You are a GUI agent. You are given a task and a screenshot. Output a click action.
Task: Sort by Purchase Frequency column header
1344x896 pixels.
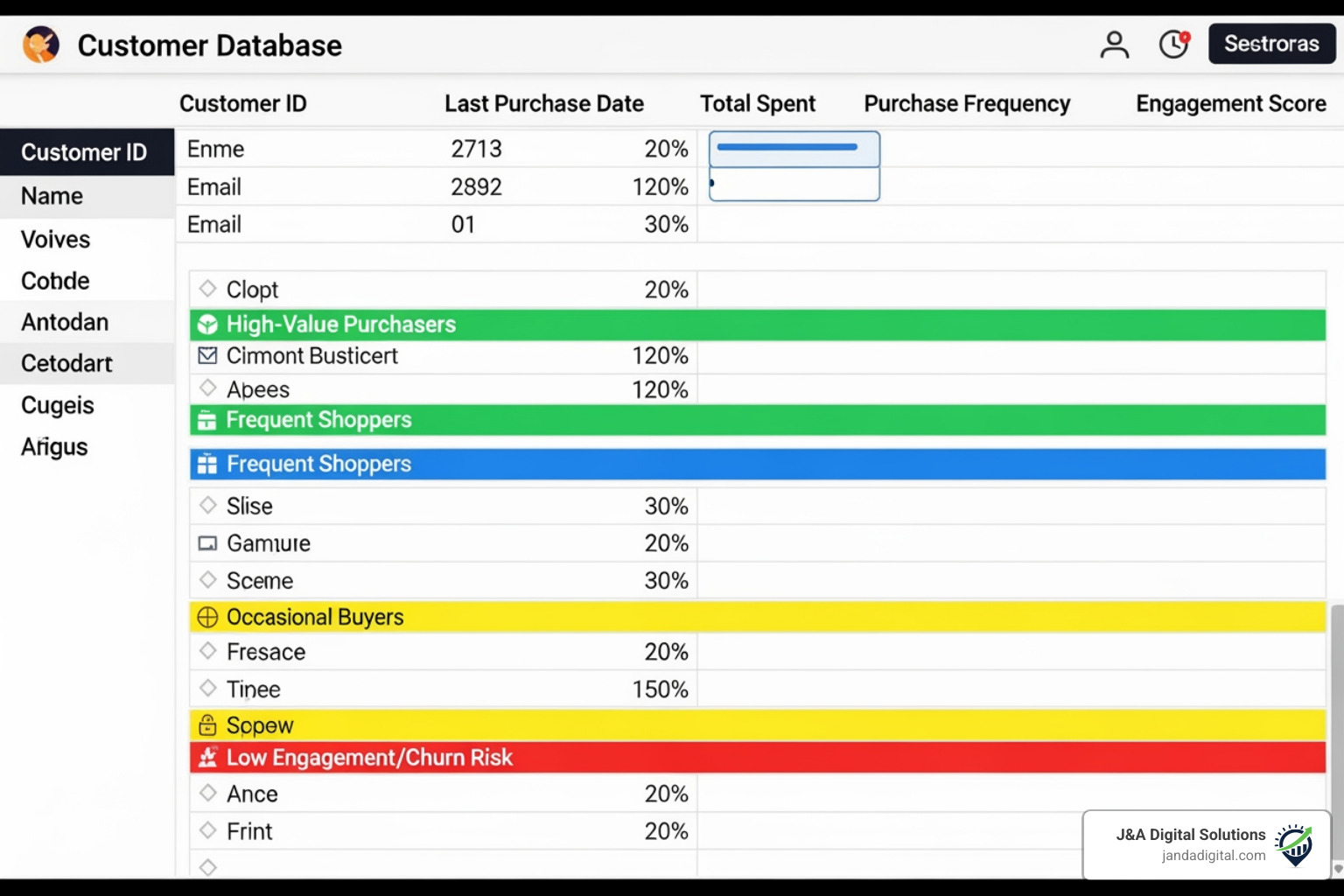[967, 103]
